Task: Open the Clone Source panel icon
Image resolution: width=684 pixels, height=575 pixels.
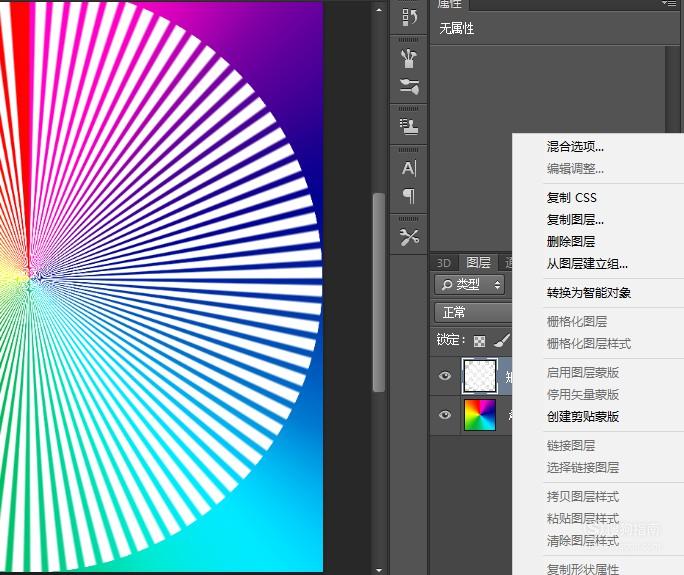Action: coord(409,126)
